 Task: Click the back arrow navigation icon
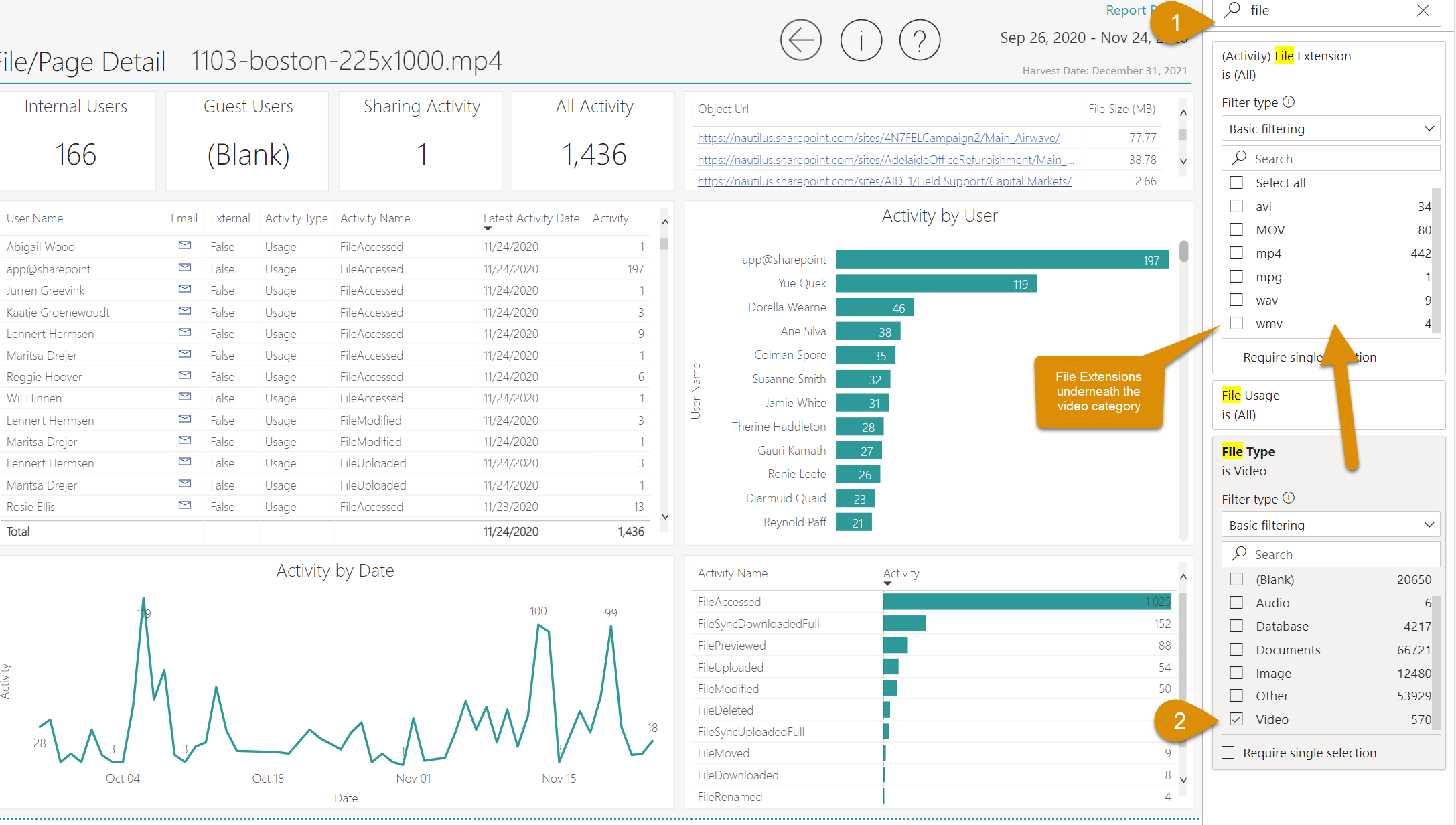[x=800, y=40]
